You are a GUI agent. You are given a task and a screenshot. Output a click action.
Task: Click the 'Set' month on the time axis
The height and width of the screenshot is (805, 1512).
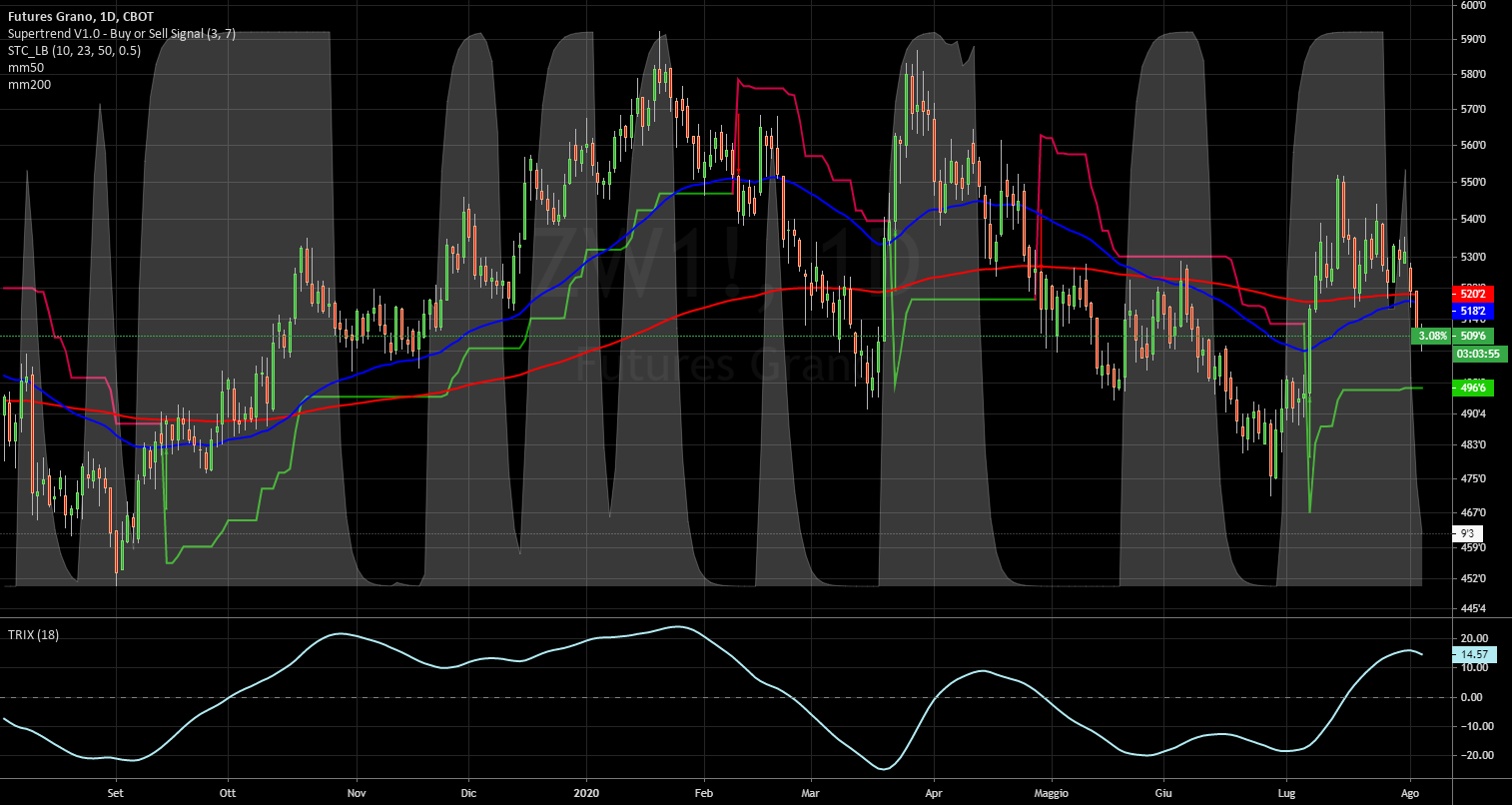pyautogui.click(x=116, y=794)
